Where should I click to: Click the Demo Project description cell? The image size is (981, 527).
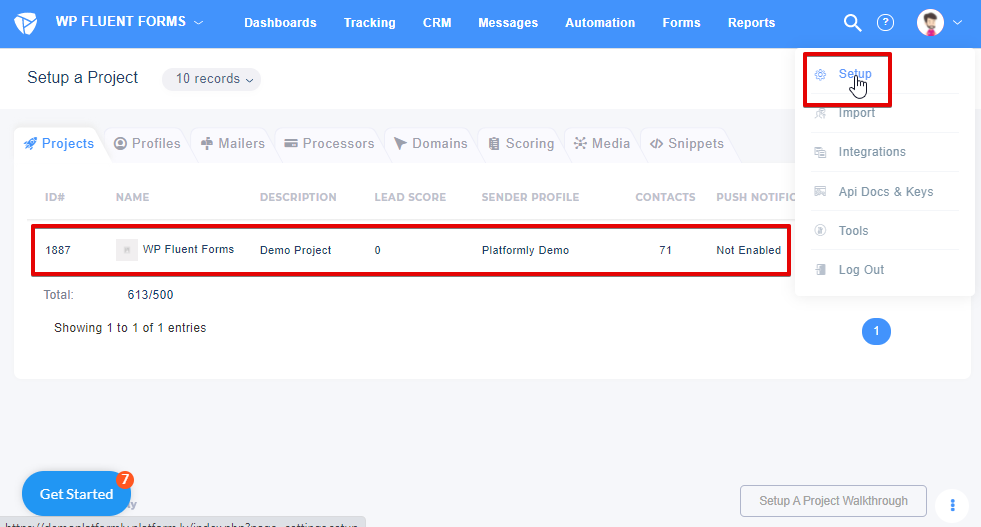pos(295,250)
